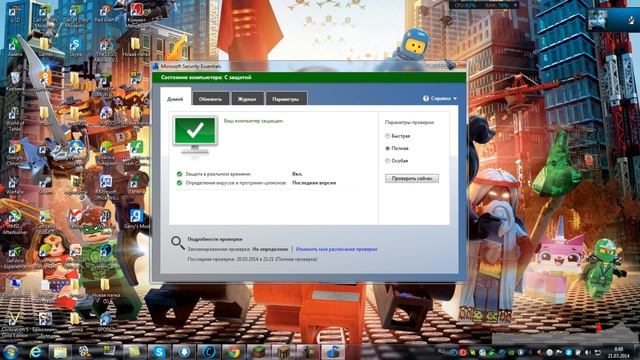Click the CPU and RAM desktop gadget

coord(484,5)
